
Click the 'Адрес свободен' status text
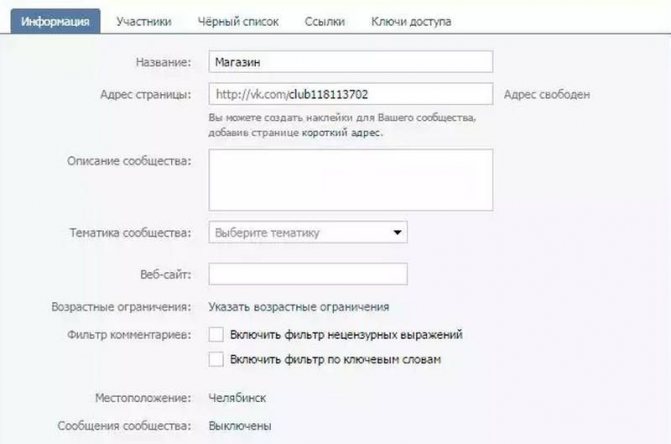click(547, 95)
